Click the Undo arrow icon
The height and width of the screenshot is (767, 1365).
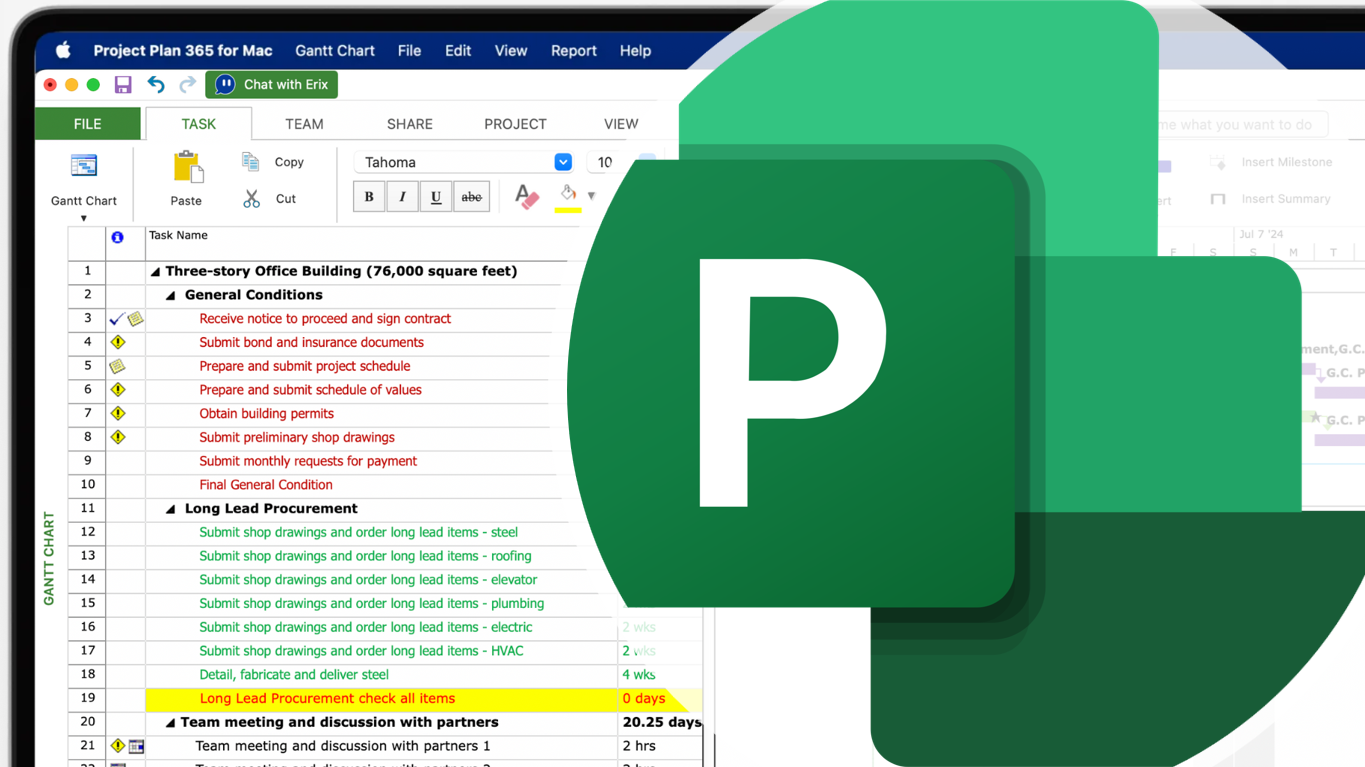[156, 85]
